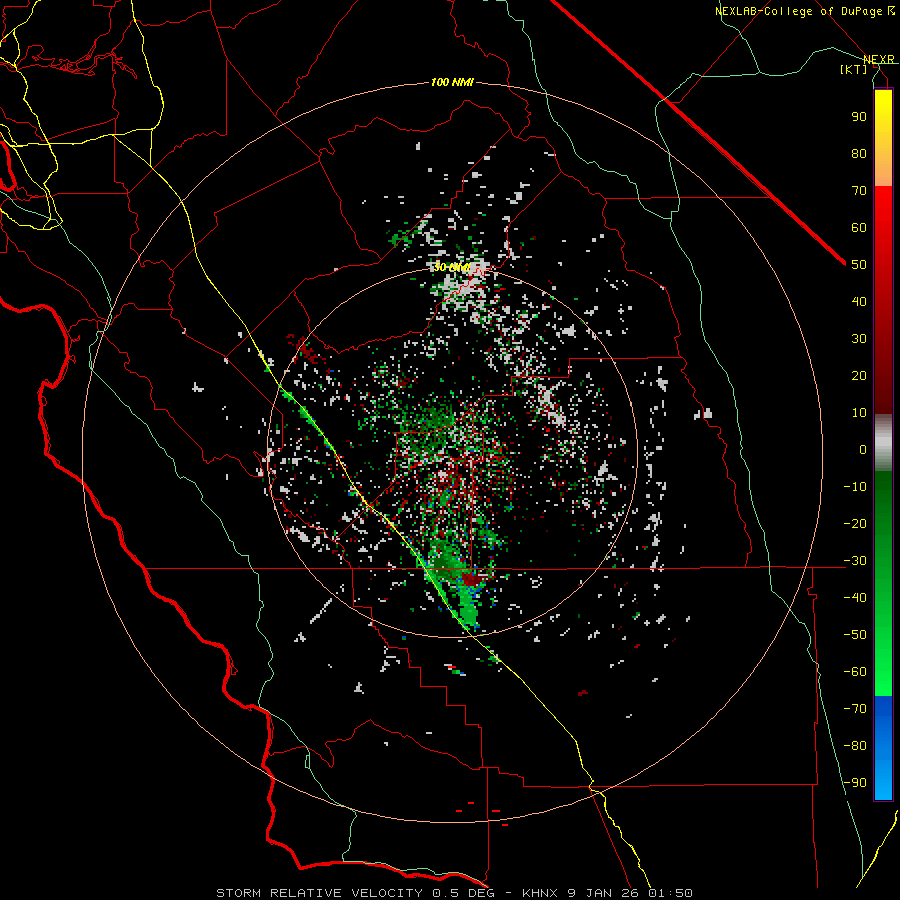Click the -60 value on the velocity scale
Image resolution: width=900 pixels, height=900 pixels.
855,672
